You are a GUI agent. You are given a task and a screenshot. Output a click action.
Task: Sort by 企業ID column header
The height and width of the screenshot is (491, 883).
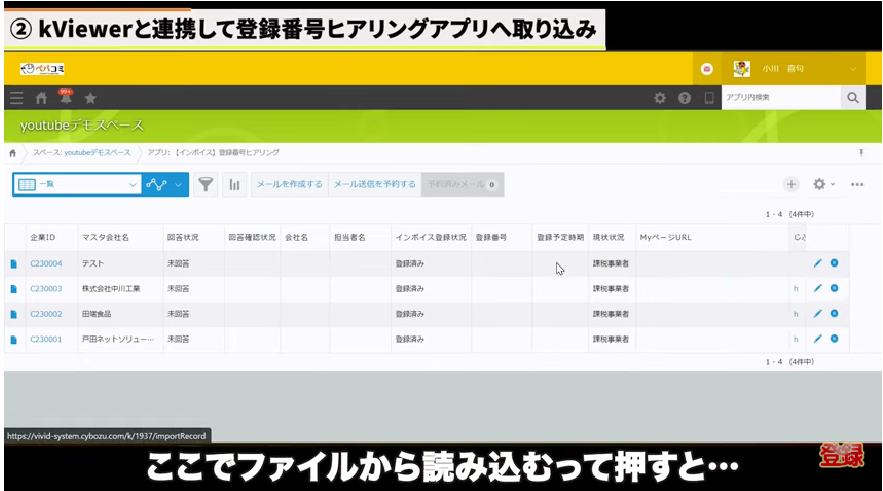pyautogui.click(x=43, y=238)
